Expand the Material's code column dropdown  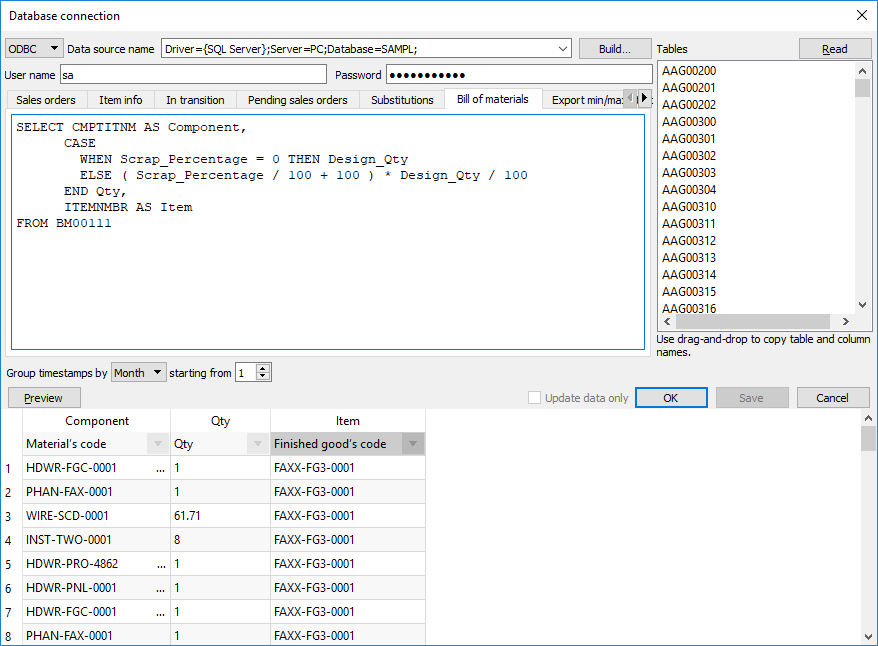[x=158, y=444]
